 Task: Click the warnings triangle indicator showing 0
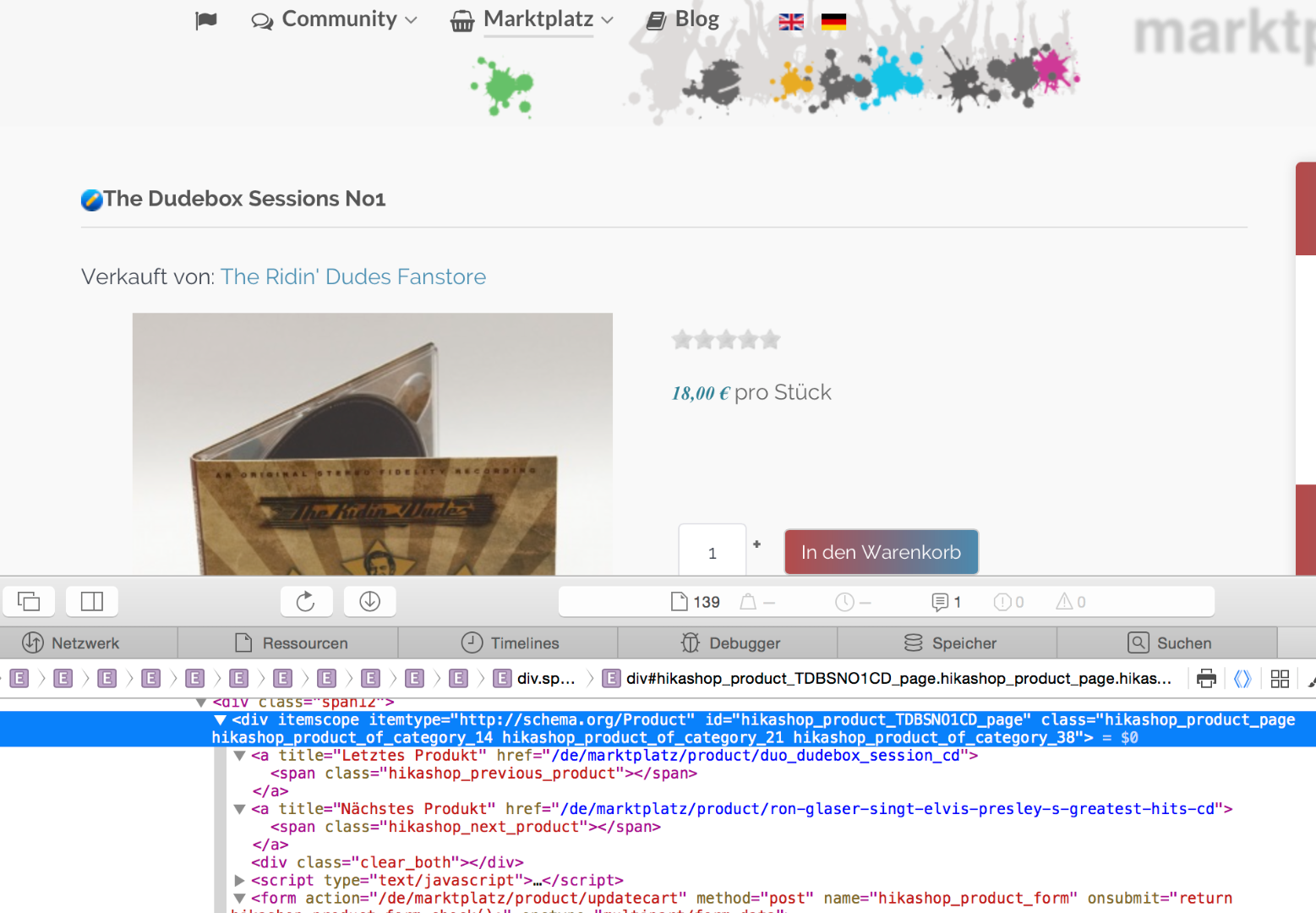[1071, 602]
